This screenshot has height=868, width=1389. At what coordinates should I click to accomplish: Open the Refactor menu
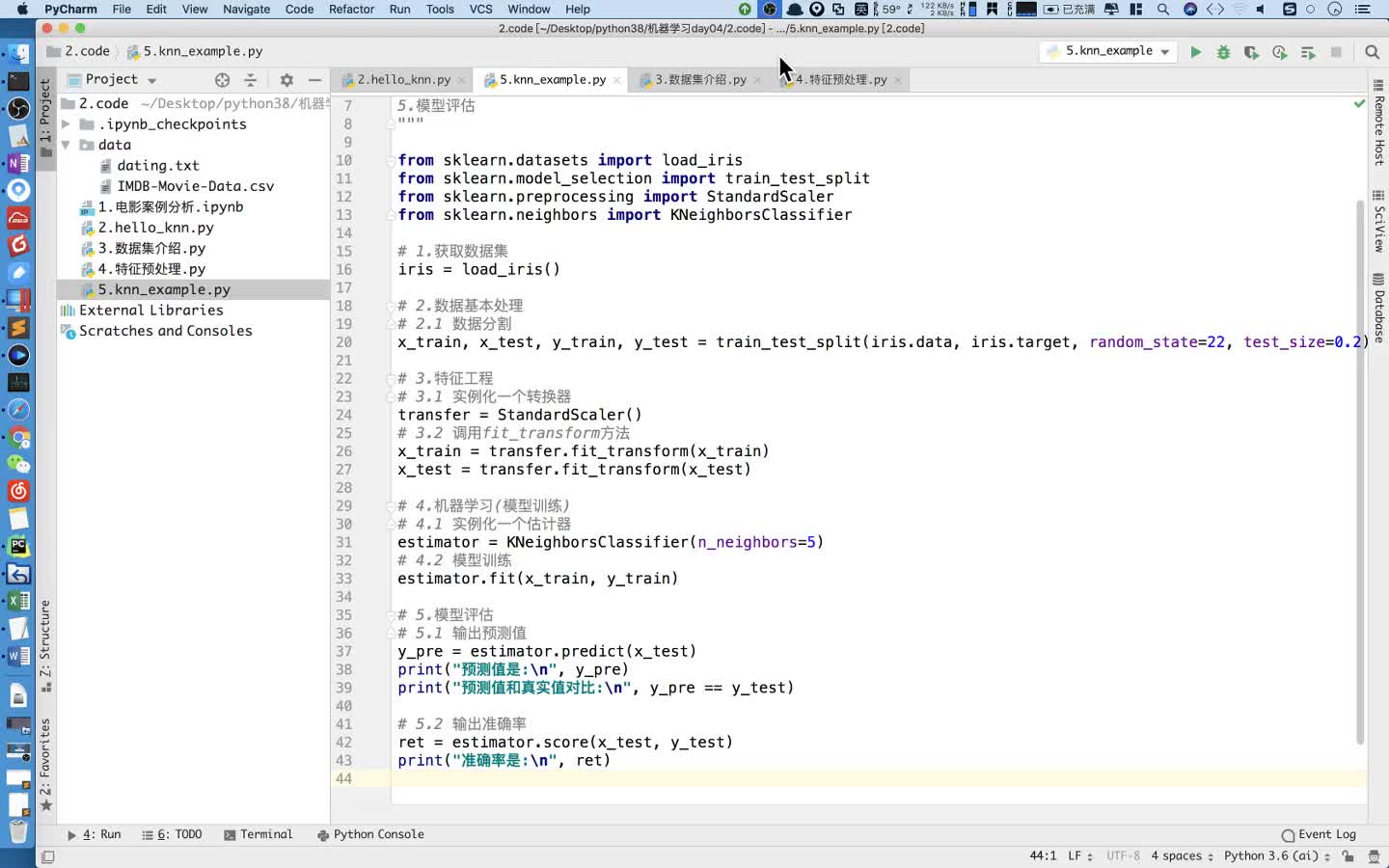click(x=351, y=9)
